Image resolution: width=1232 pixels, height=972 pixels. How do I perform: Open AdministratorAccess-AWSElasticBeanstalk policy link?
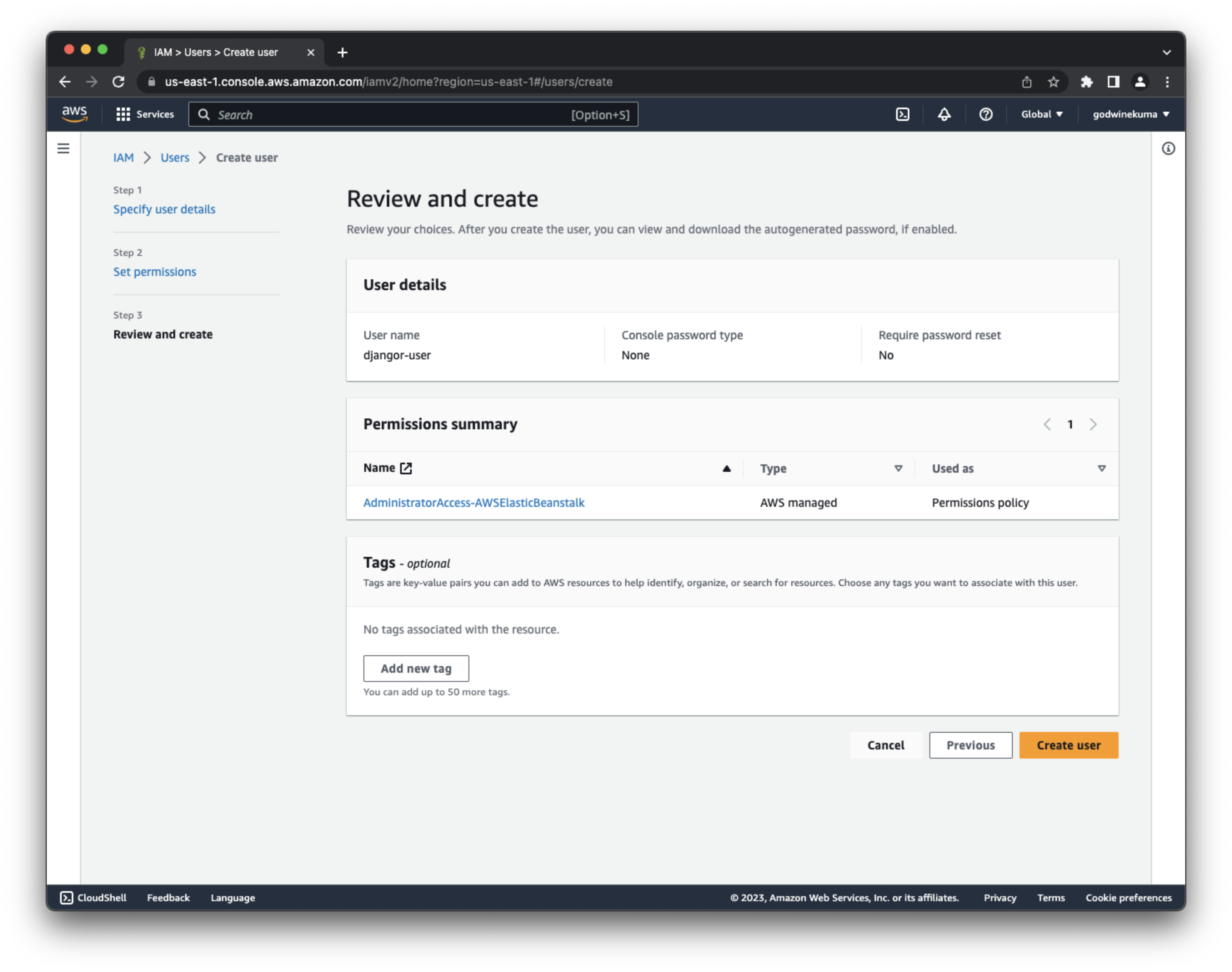coord(473,503)
